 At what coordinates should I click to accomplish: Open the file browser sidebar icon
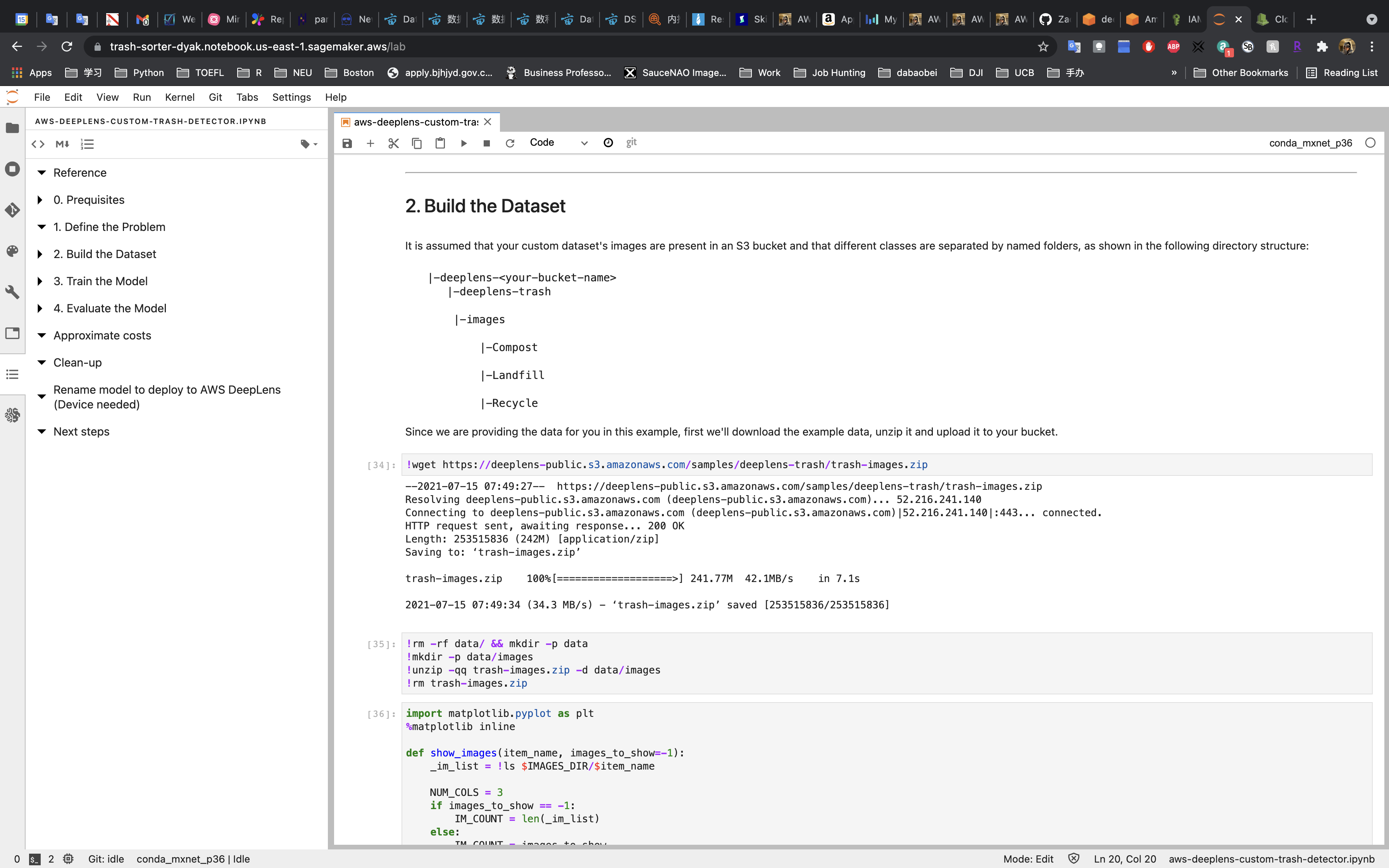pos(13,128)
